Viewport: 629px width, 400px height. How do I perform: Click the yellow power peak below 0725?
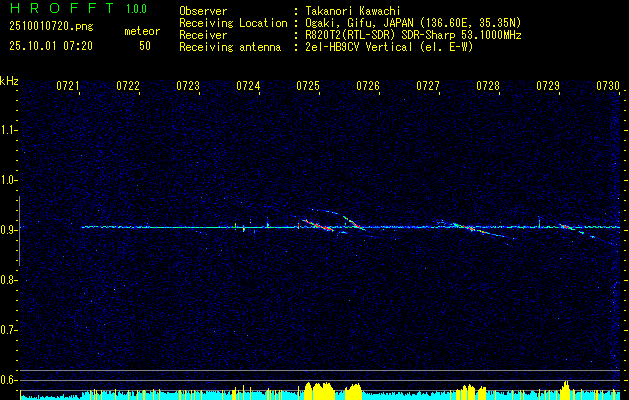319,391
